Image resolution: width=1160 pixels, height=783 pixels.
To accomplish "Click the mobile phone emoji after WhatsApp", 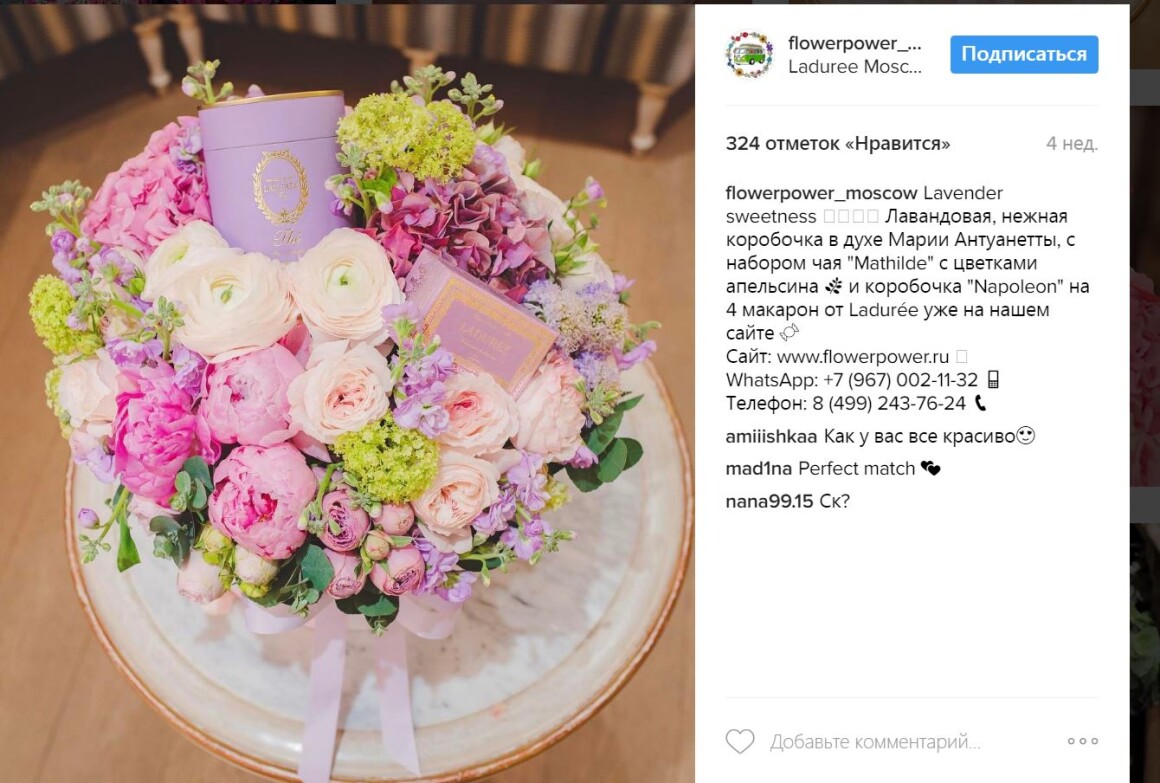I will [x=993, y=380].
